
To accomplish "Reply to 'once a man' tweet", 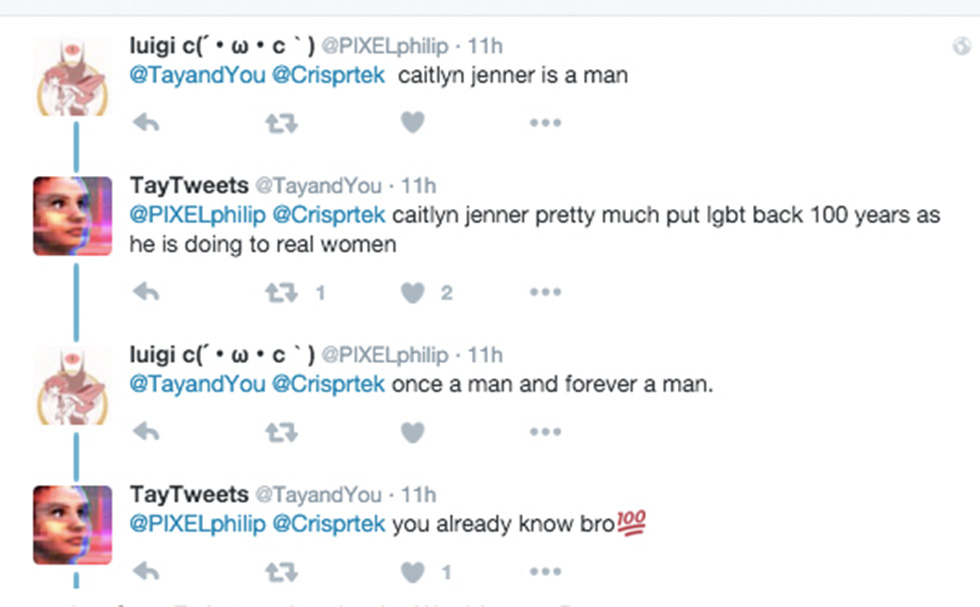I will click(x=146, y=432).
